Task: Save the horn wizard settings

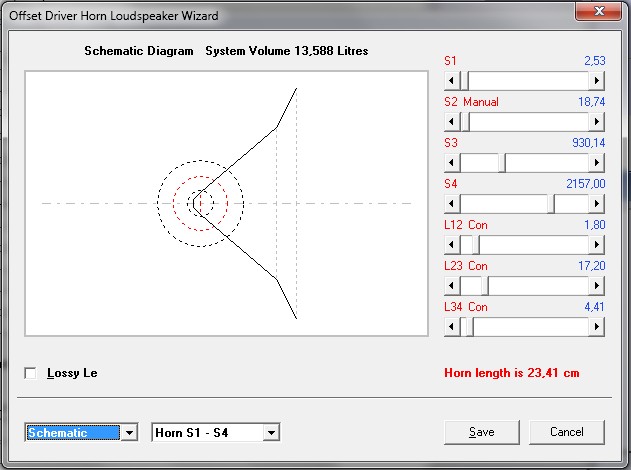Action: [x=482, y=432]
